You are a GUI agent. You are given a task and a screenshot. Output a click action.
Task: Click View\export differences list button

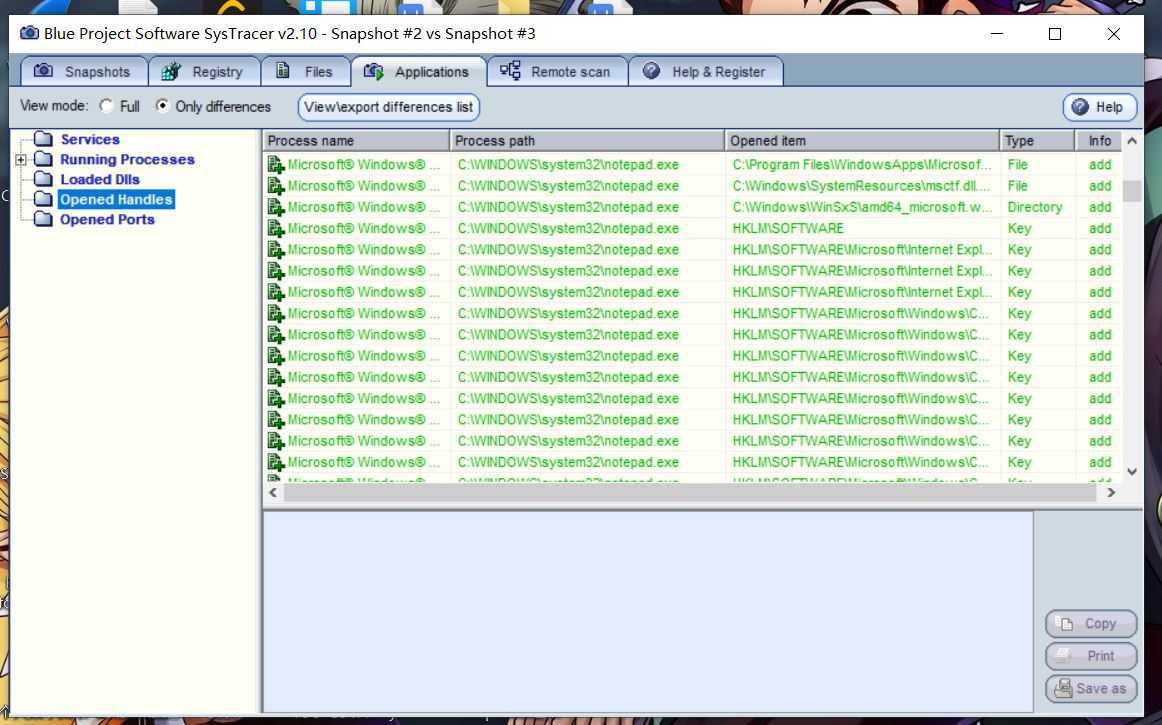(389, 107)
